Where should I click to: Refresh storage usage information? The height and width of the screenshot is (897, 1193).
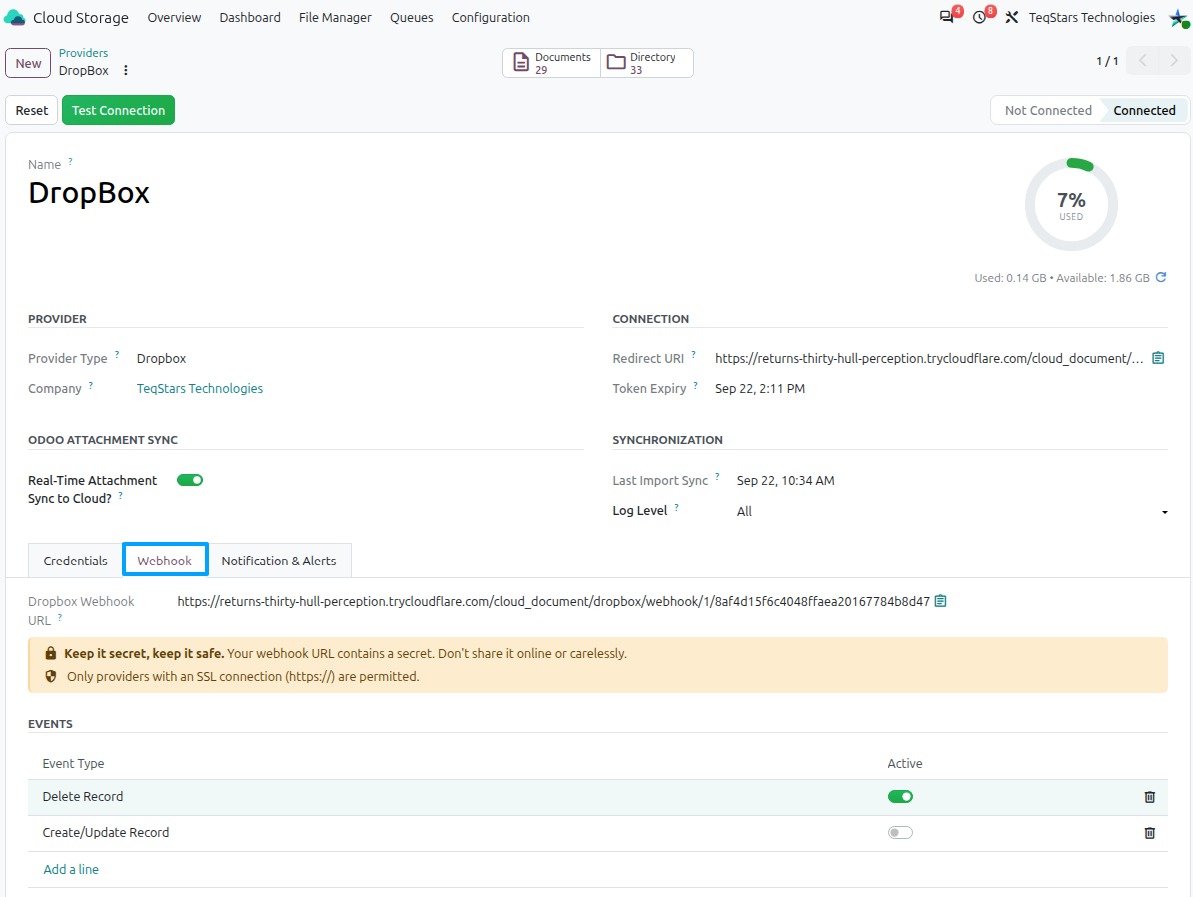click(x=1161, y=277)
